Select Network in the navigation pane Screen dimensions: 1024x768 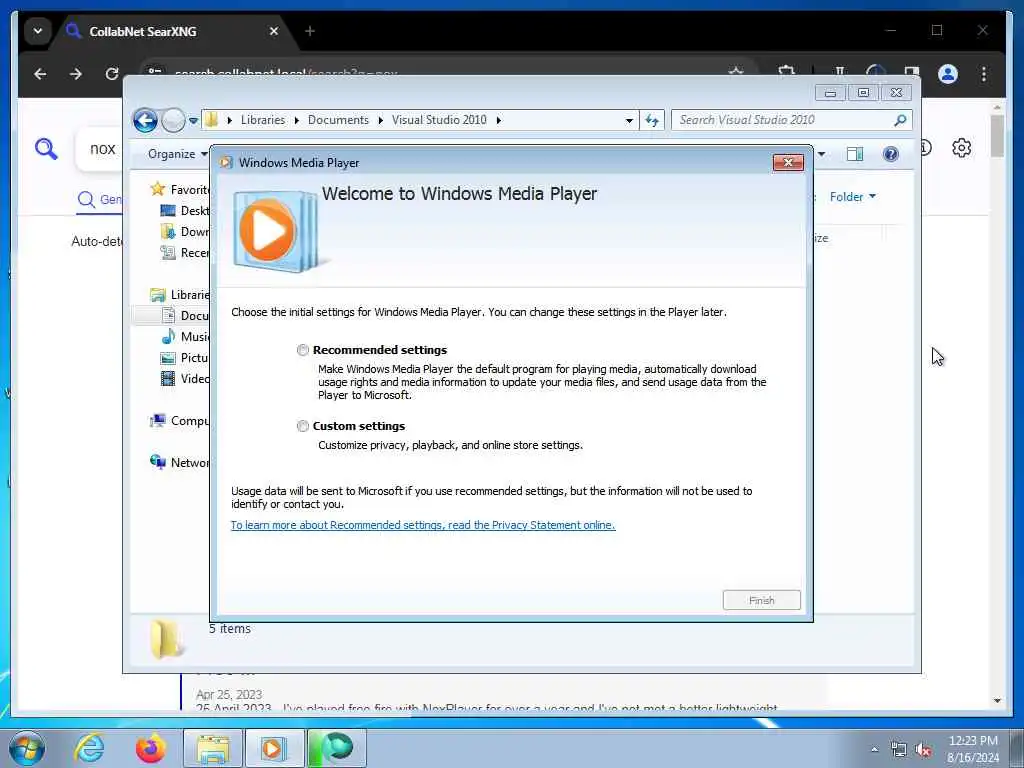coord(180,462)
